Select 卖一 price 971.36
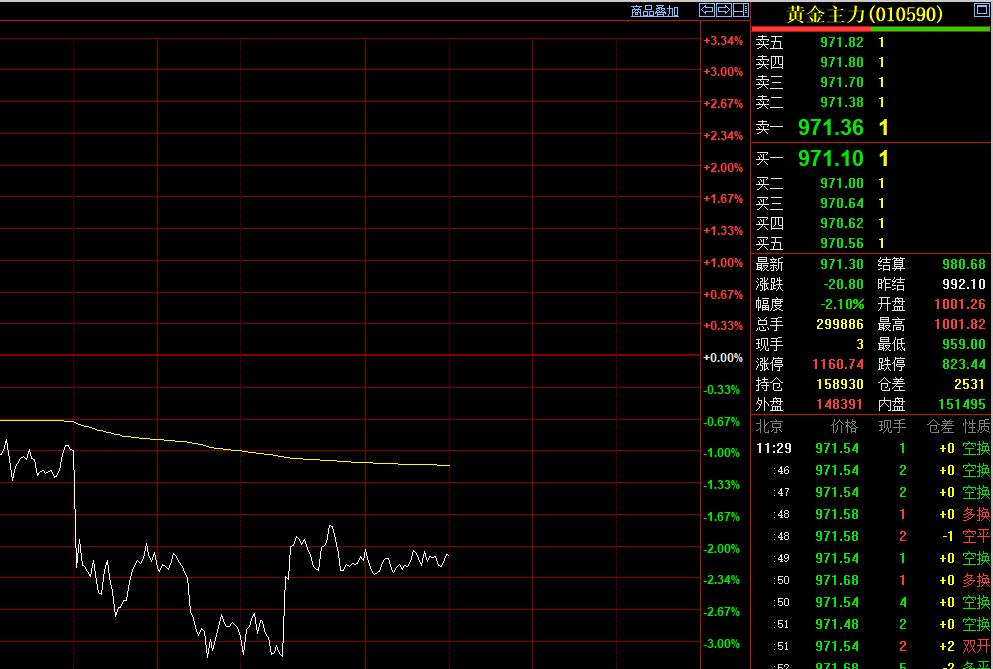993x669 pixels. coord(830,127)
